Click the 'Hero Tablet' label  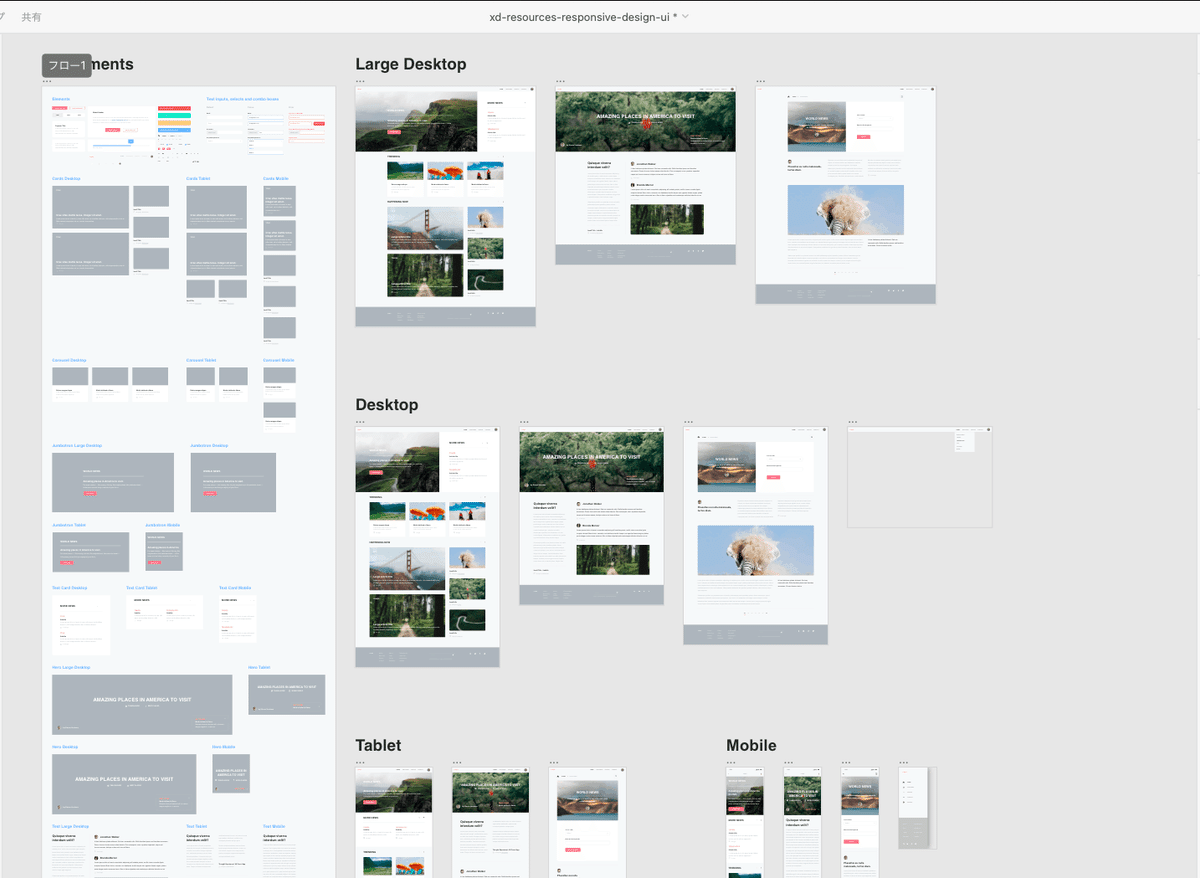tap(259, 667)
